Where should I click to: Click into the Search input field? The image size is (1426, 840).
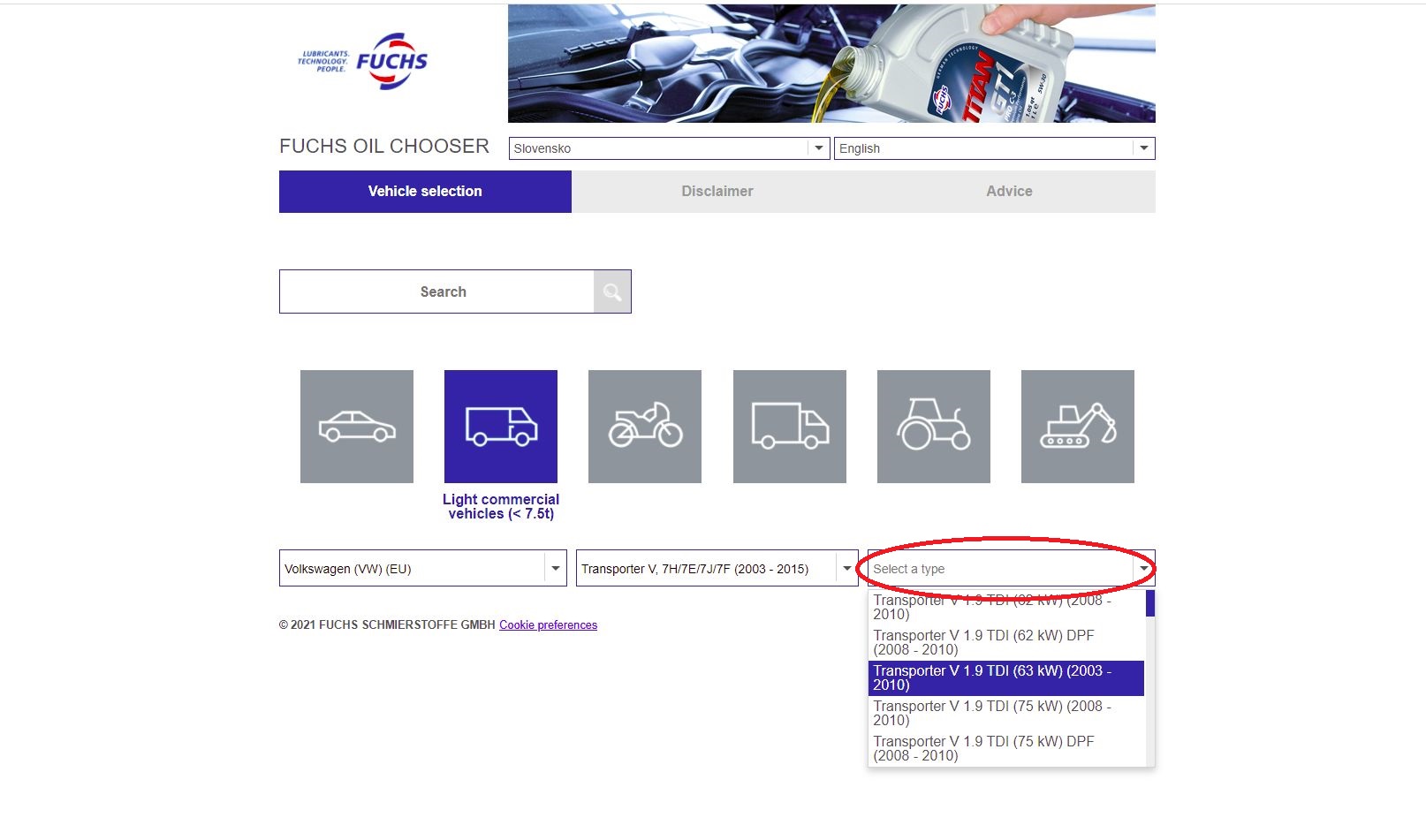(436, 291)
